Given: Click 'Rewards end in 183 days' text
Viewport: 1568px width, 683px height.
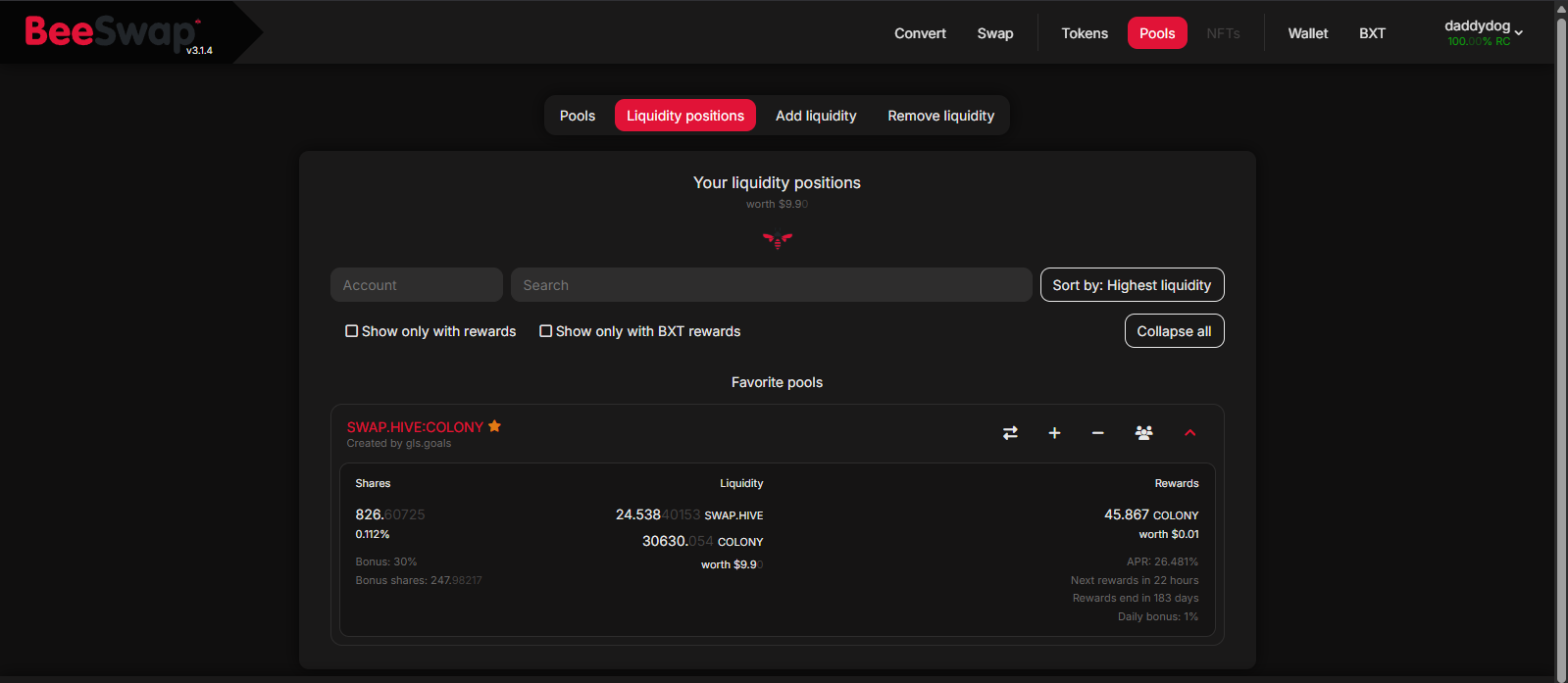Looking at the screenshot, I should 1136,598.
